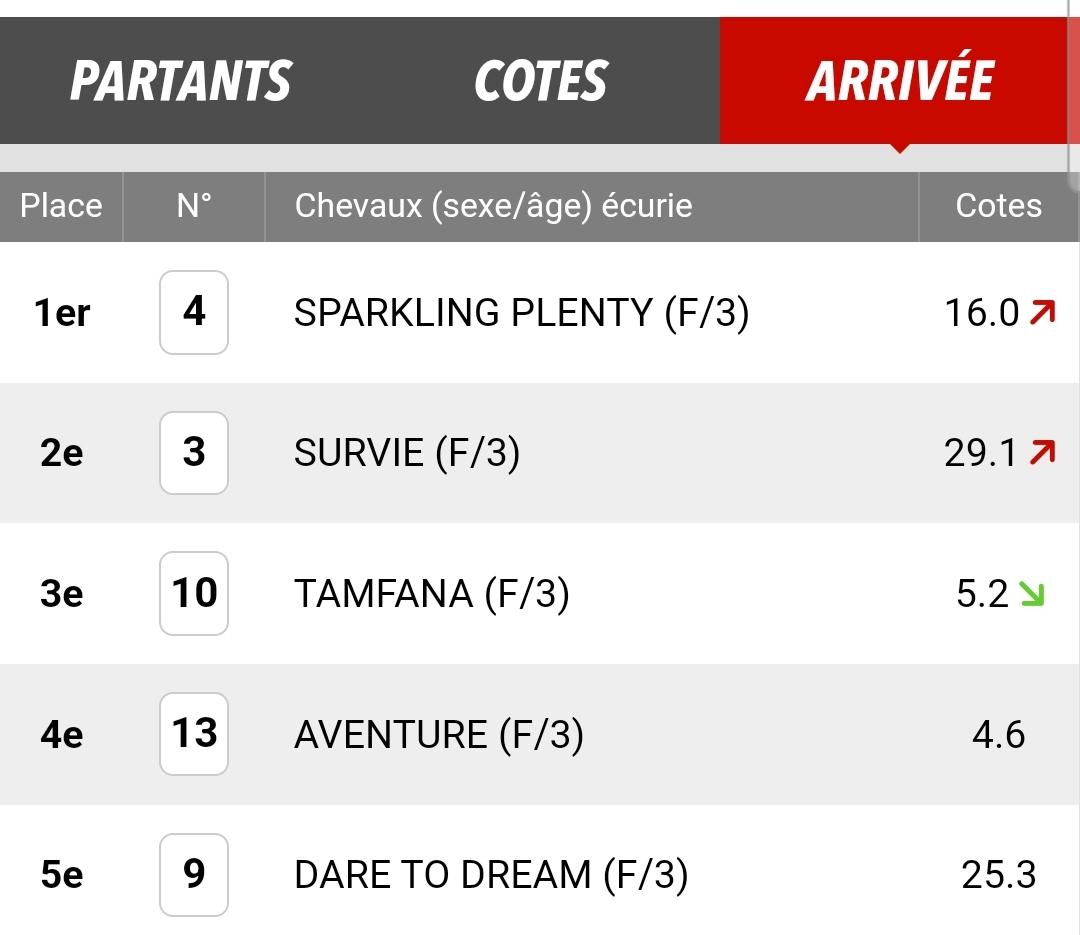Image resolution: width=1080 pixels, height=935 pixels.
Task: Select the ARRIVÉE tab
Action: coord(899,81)
